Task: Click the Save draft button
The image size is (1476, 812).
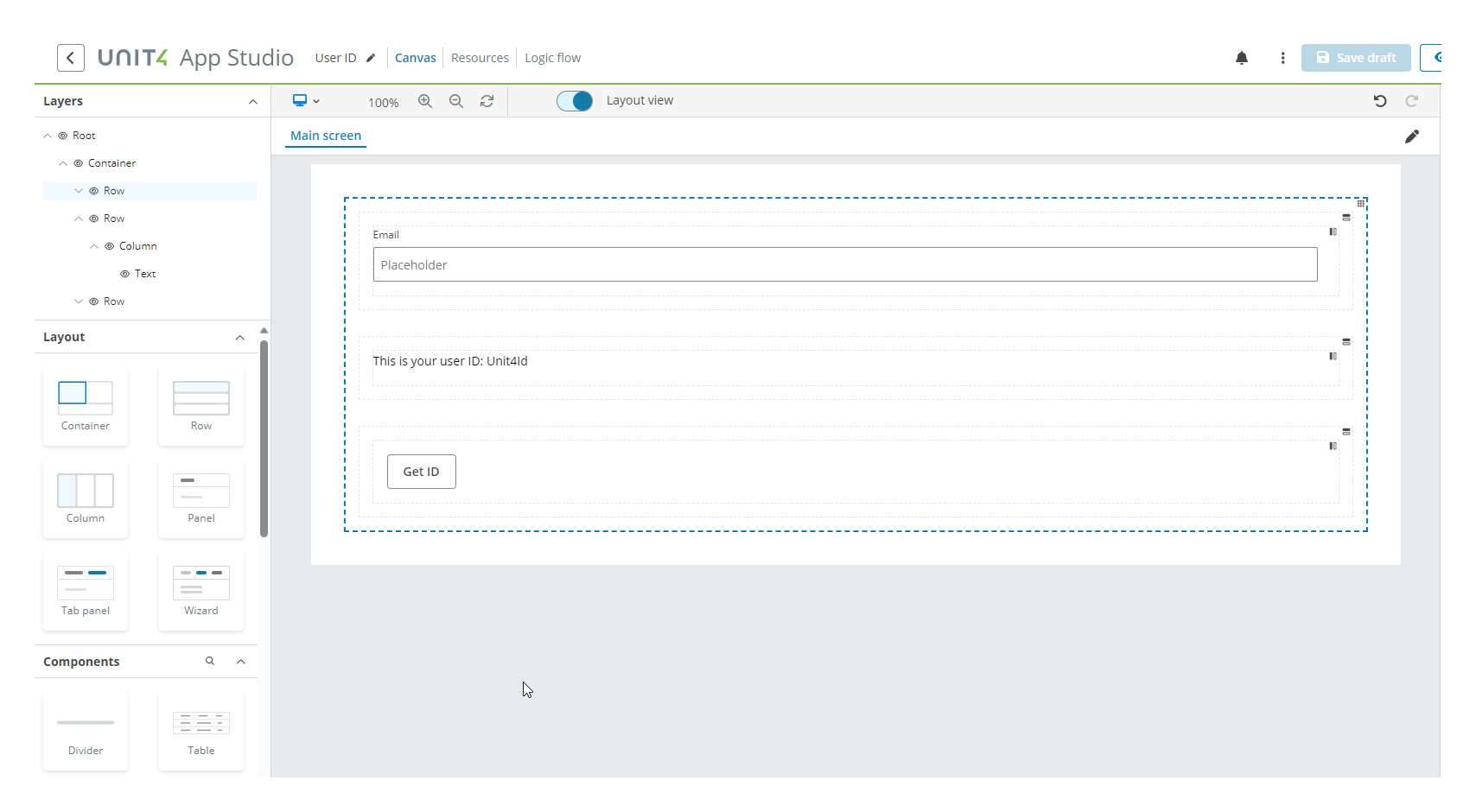Action: 1355,57
